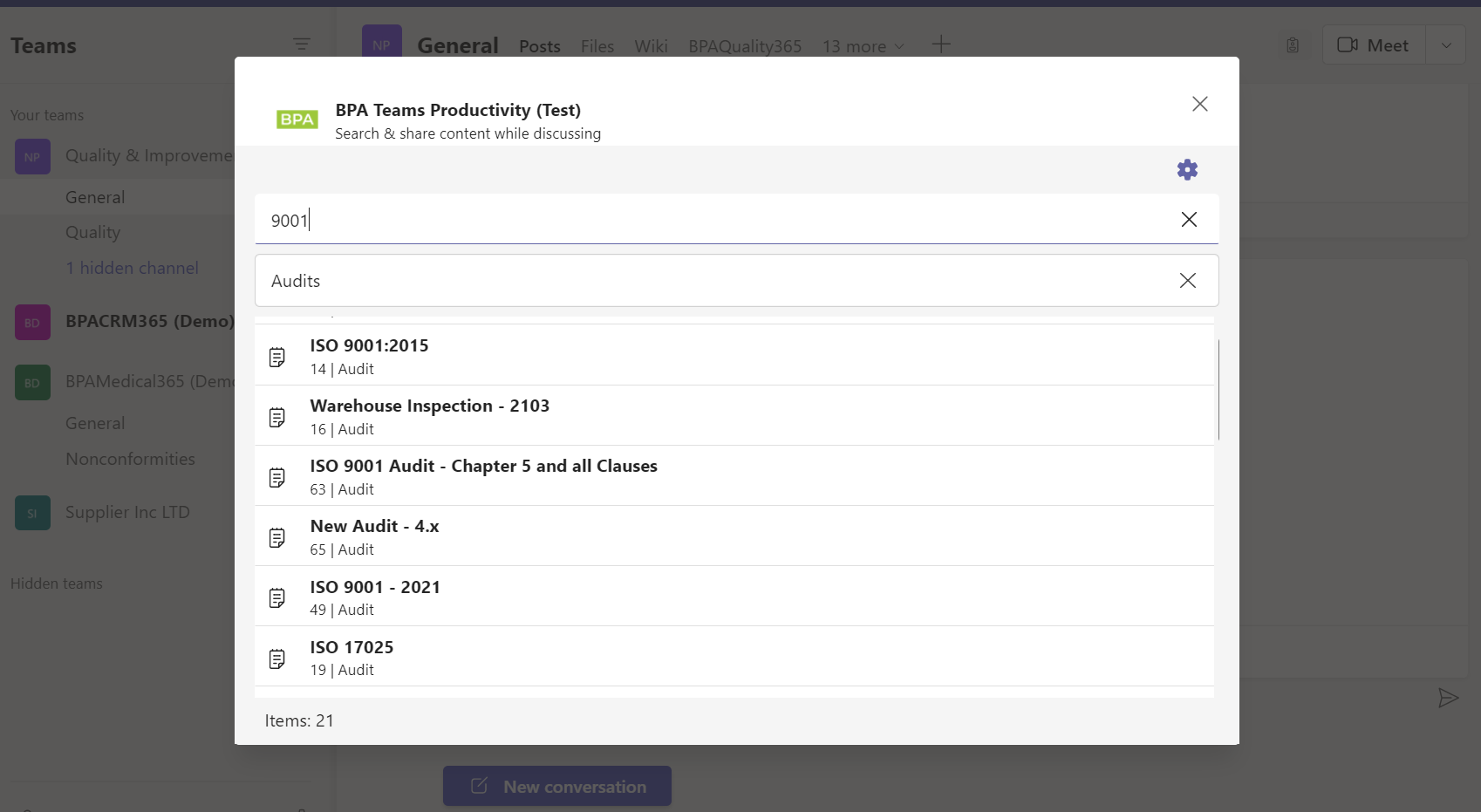This screenshot has width=1481, height=812.
Task: Open the Supplier Inc LTD team
Action: click(x=127, y=512)
